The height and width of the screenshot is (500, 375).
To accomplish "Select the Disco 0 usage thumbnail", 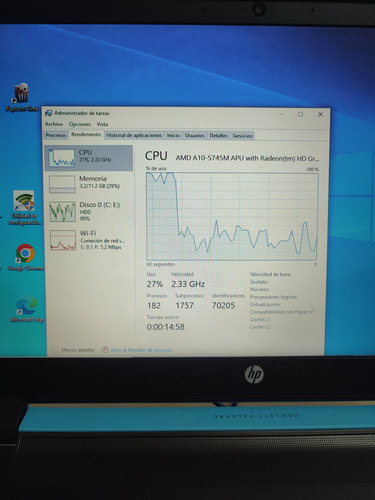I will click(62, 212).
